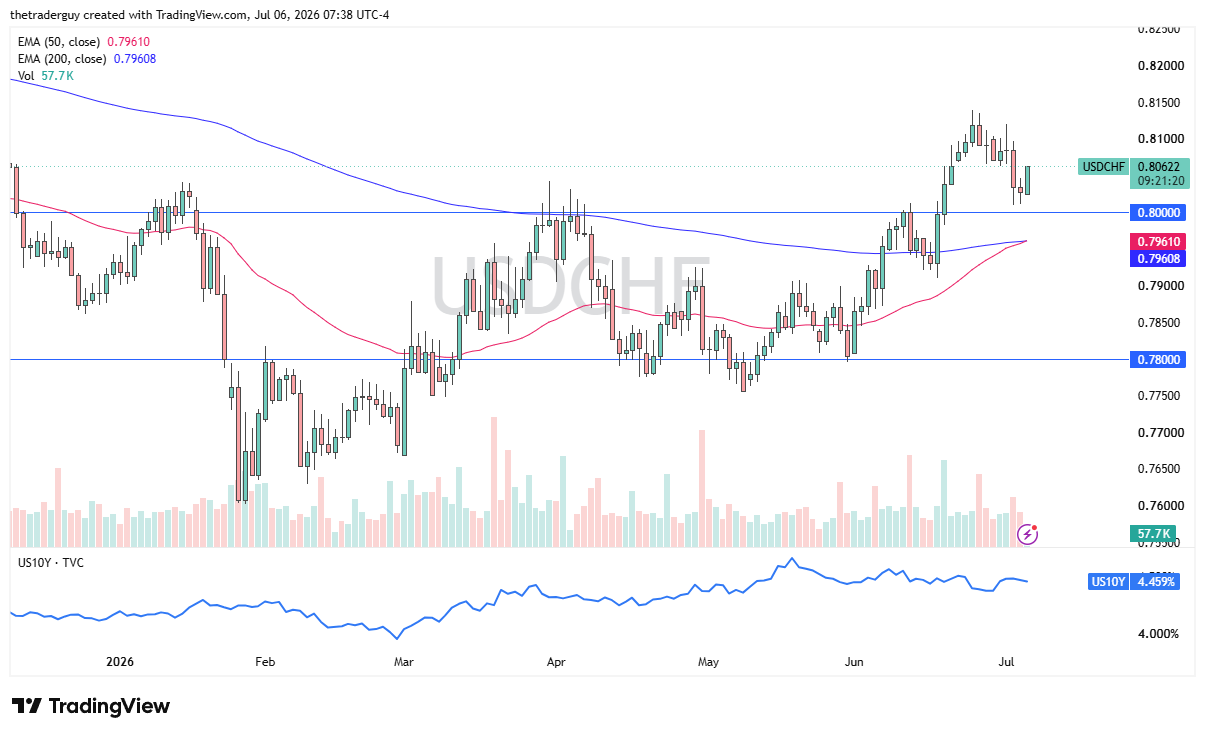
Task: Click the 4.459% yield value label
Action: [x=1157, y=581]
